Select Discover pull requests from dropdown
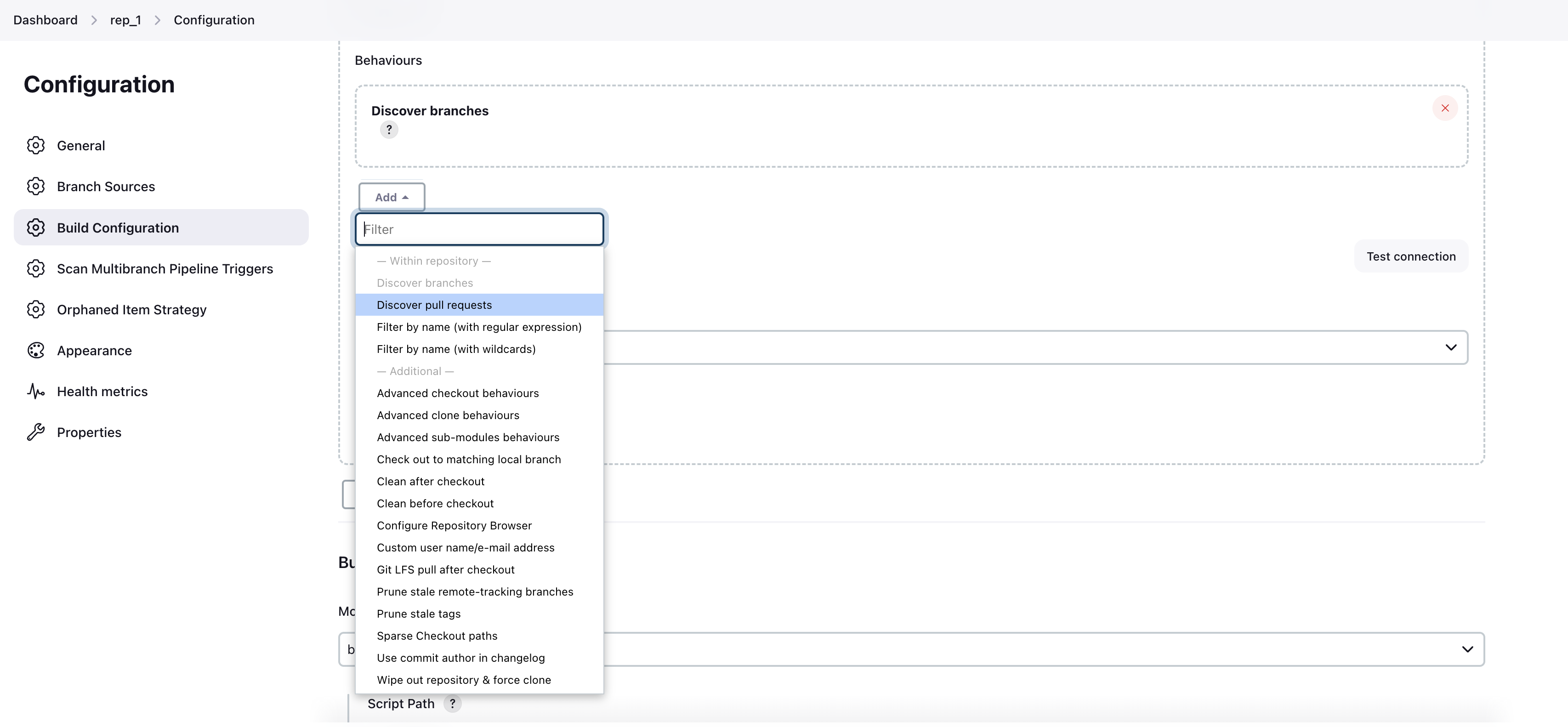Image resolution: width=1568 pixels, height=727 pixels. click(434, 305)
